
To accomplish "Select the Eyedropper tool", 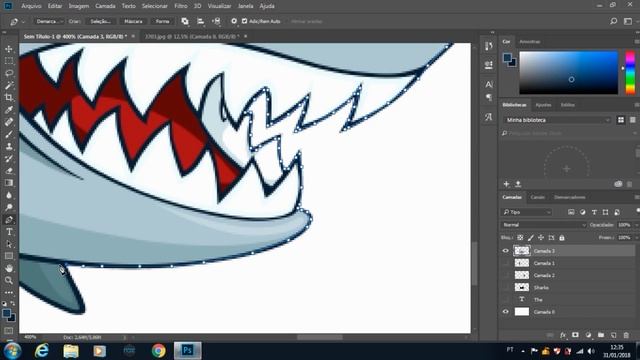I will click(9, 110).
